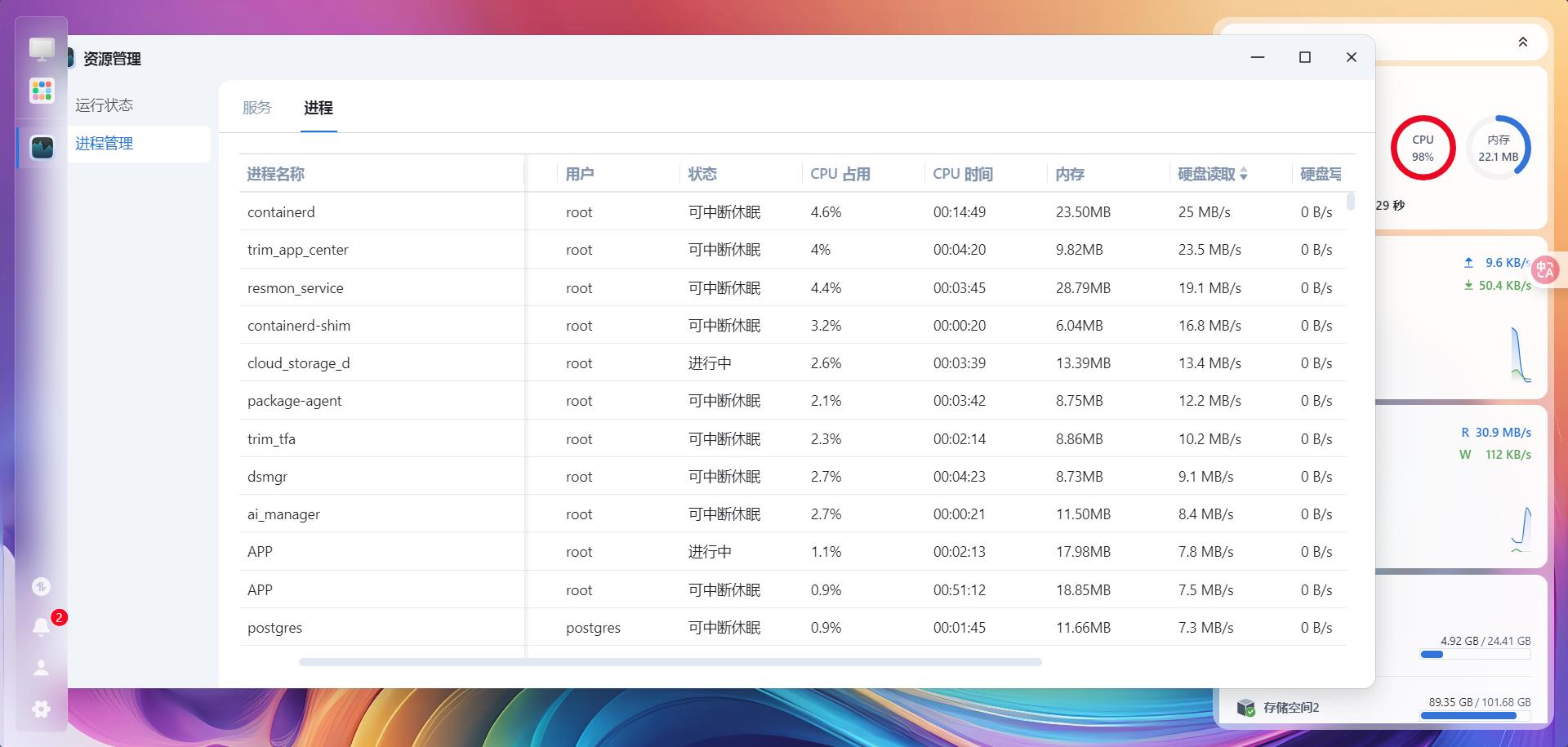
Task: Click the translate bubble icon at right edge
Action: pyautogui.click(x=1545, y=269)
